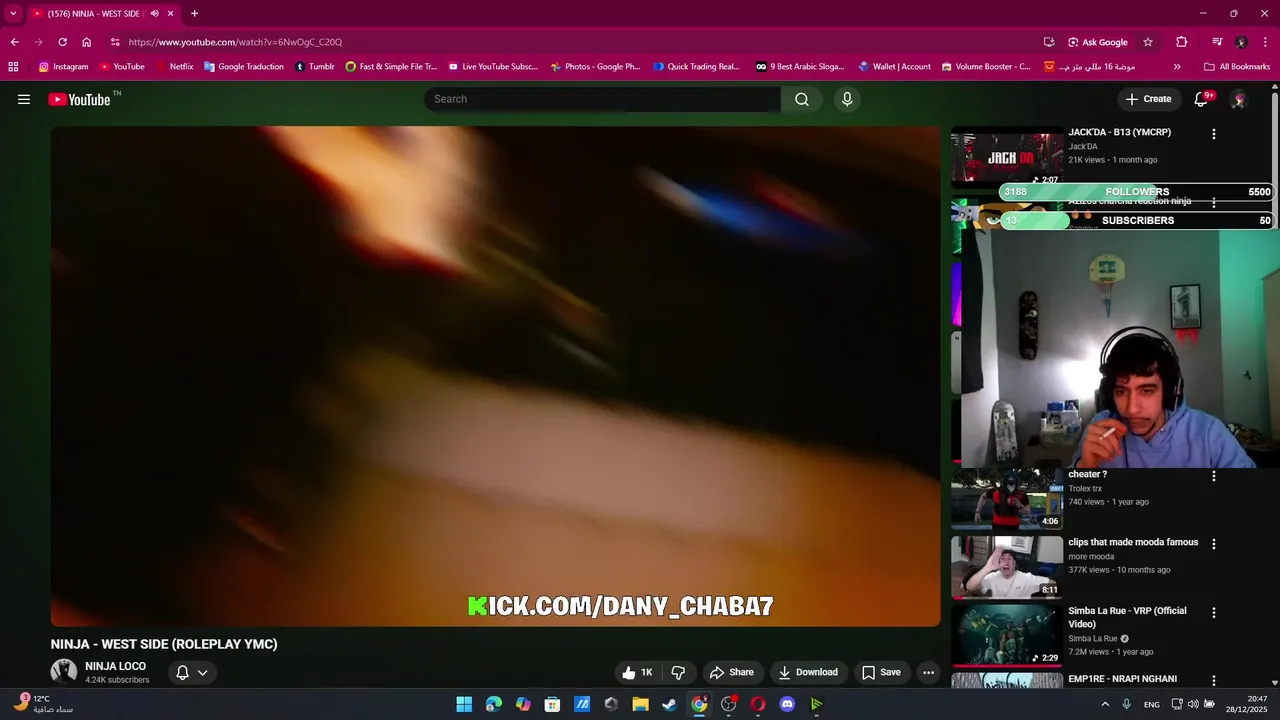Open options for Simba La Rue video

(x=1214, y=612)
